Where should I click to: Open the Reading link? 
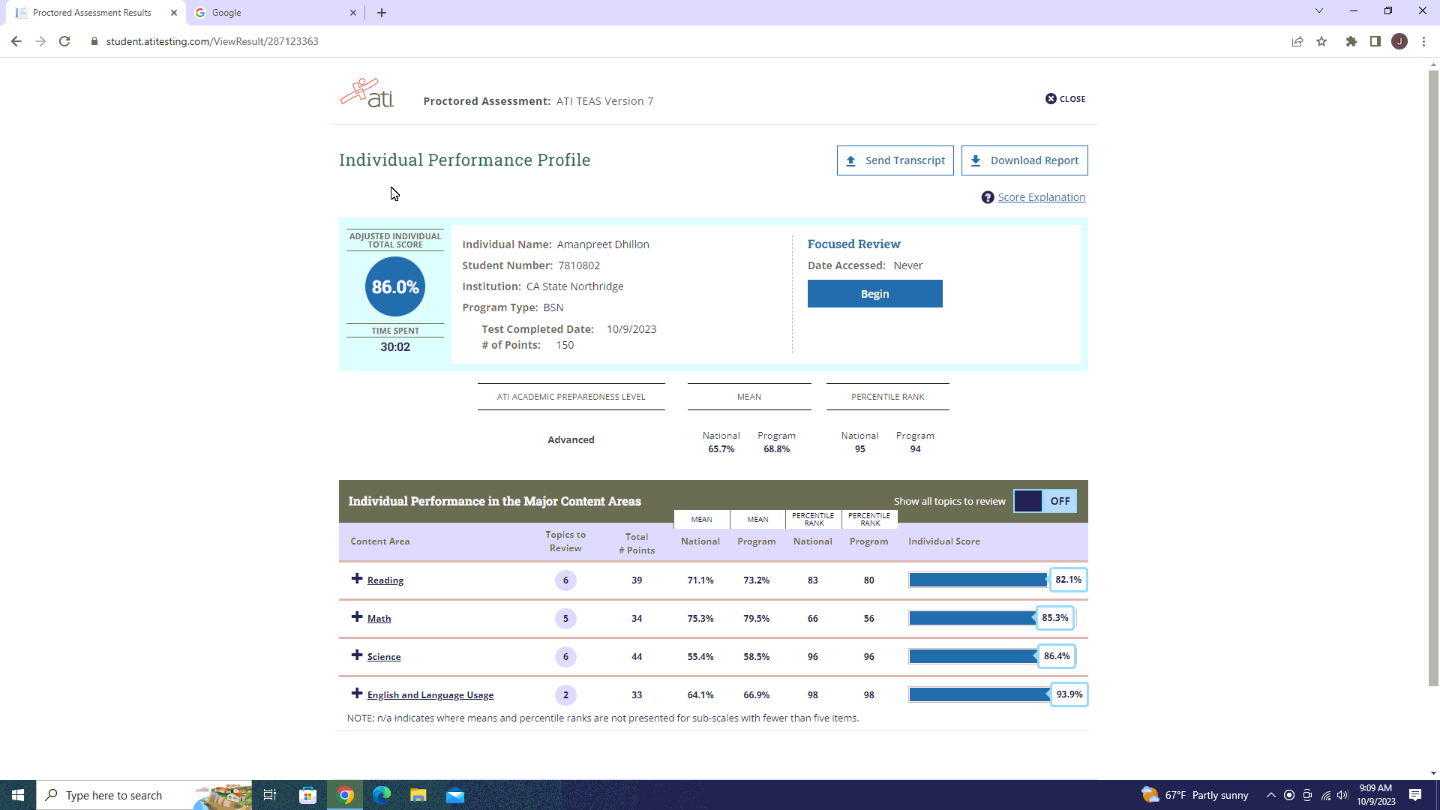click(x=385, y=580)
